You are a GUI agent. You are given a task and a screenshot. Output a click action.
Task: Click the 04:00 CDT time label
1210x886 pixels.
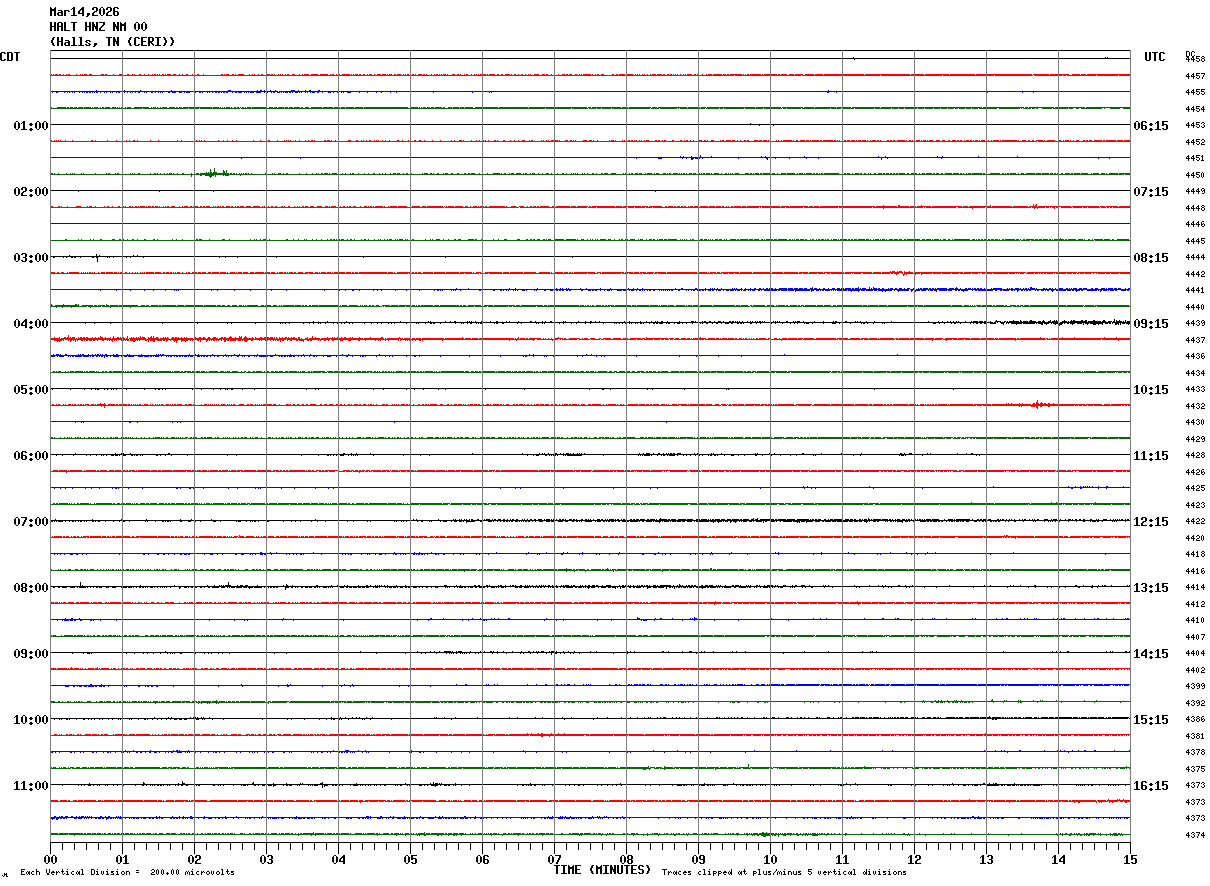click(x=31, y=323)
